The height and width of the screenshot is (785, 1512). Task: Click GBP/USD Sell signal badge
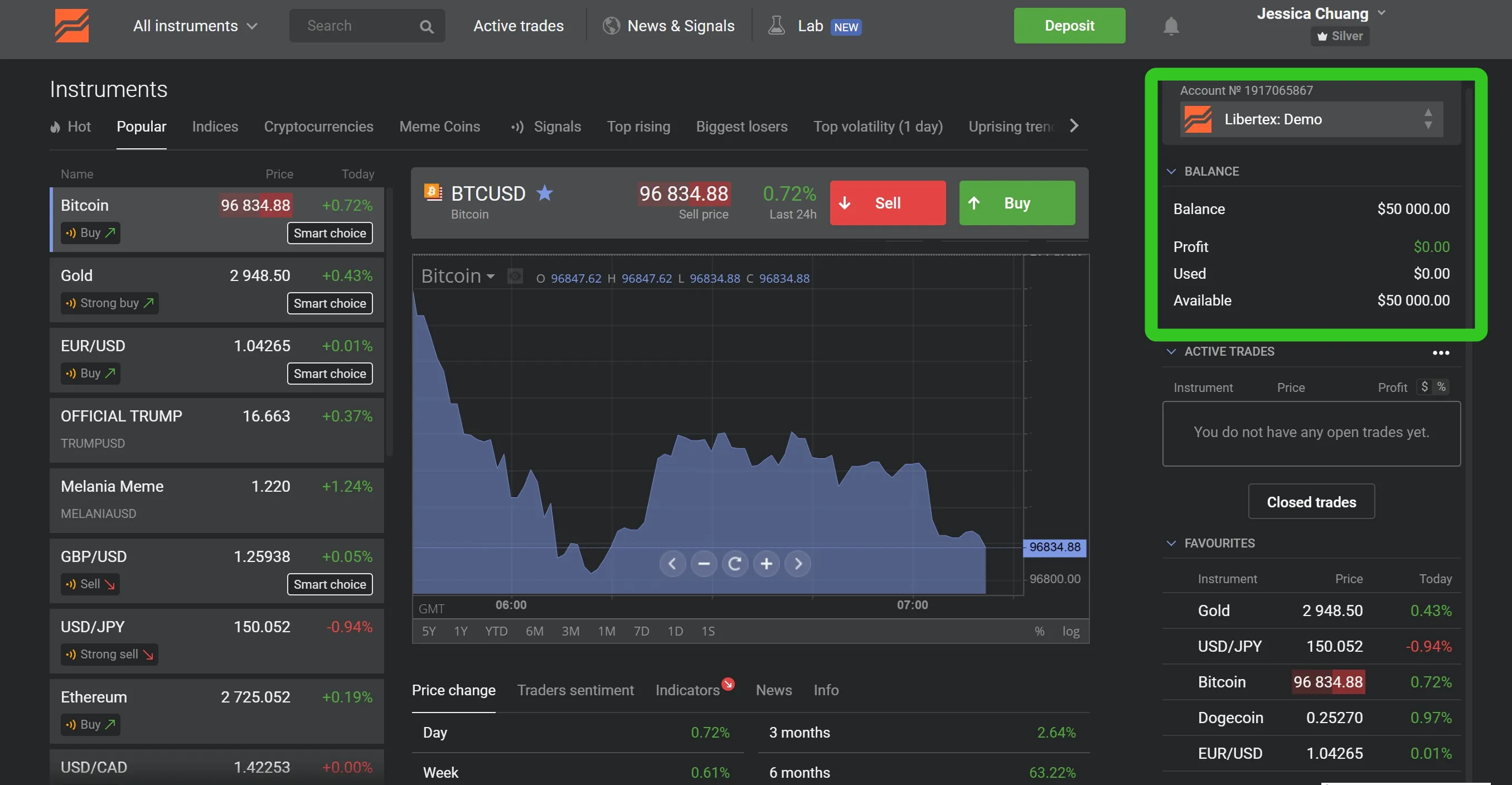tap(90, 584)
